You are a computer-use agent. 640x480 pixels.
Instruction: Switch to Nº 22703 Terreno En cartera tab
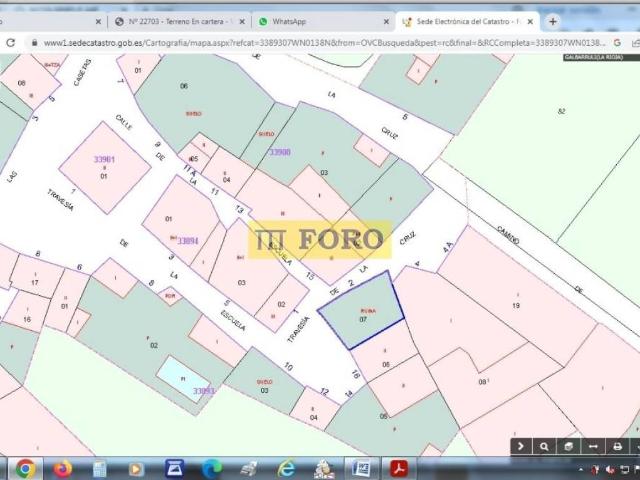[x=179, y=22]
